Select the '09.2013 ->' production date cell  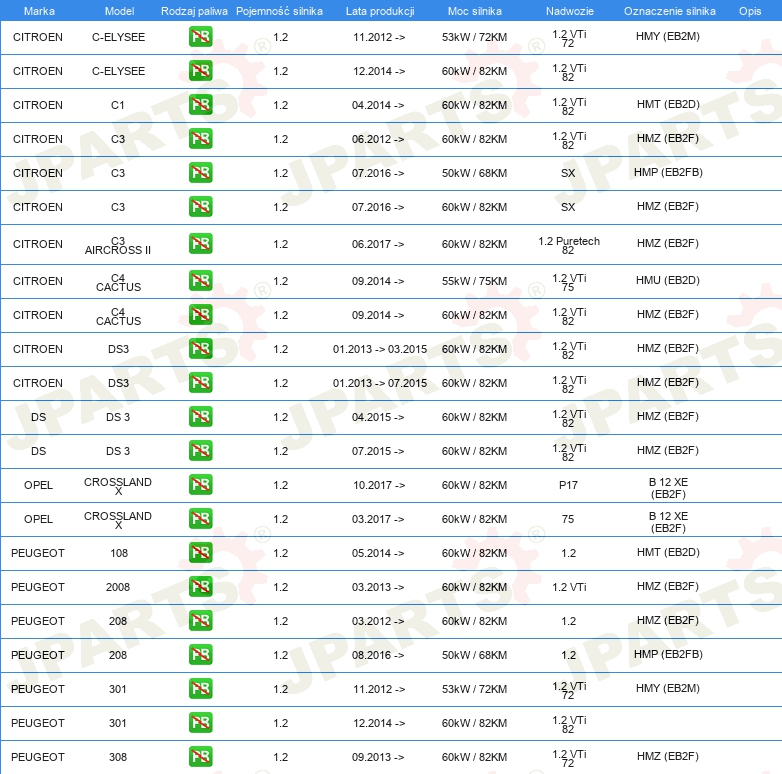tap(378, 757)
